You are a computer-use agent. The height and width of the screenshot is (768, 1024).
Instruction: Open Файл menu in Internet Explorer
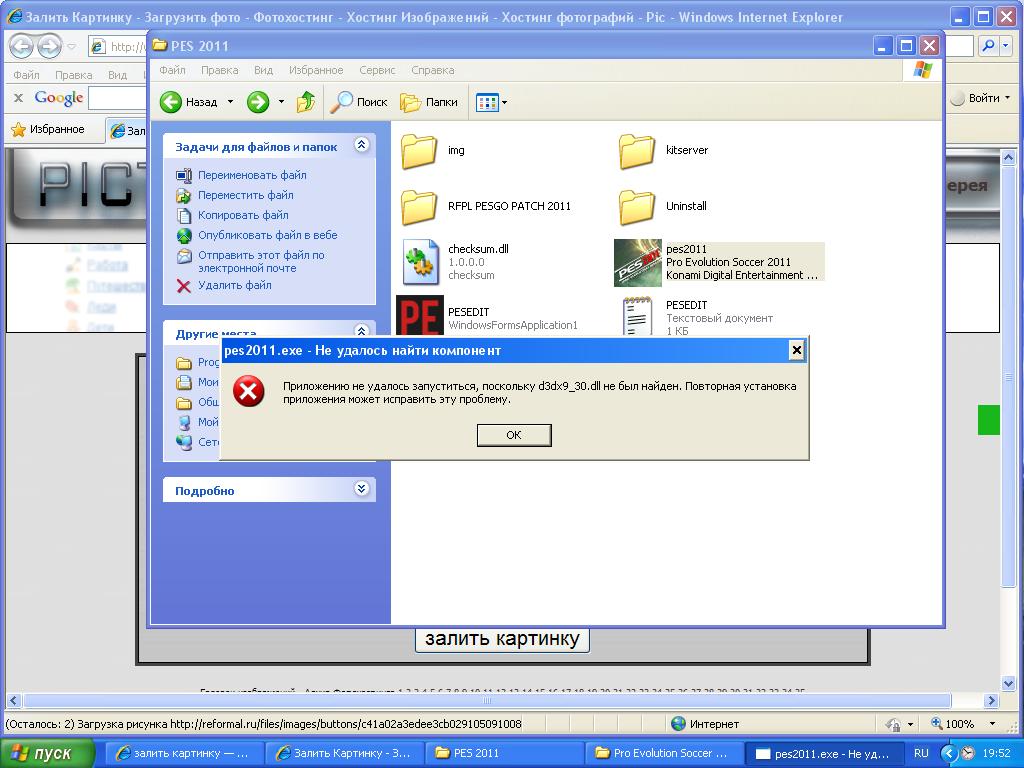tap(27, 75)
